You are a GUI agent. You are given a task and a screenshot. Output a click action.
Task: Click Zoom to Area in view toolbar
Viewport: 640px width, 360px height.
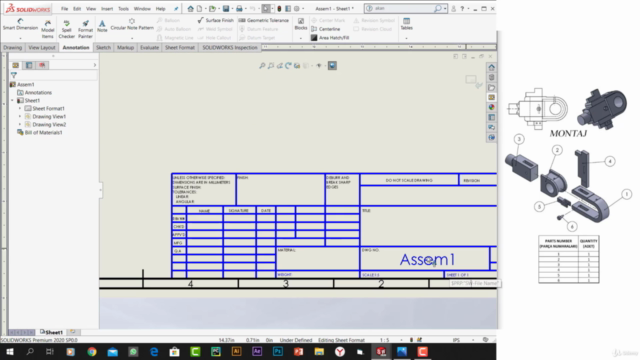click(271, 66)
